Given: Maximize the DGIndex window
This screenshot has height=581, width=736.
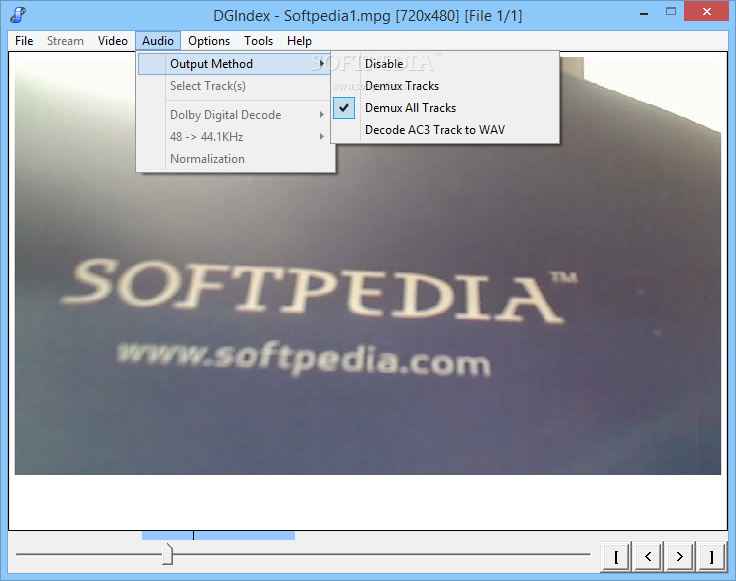Looking at the screenshot, I should (671, 12).
